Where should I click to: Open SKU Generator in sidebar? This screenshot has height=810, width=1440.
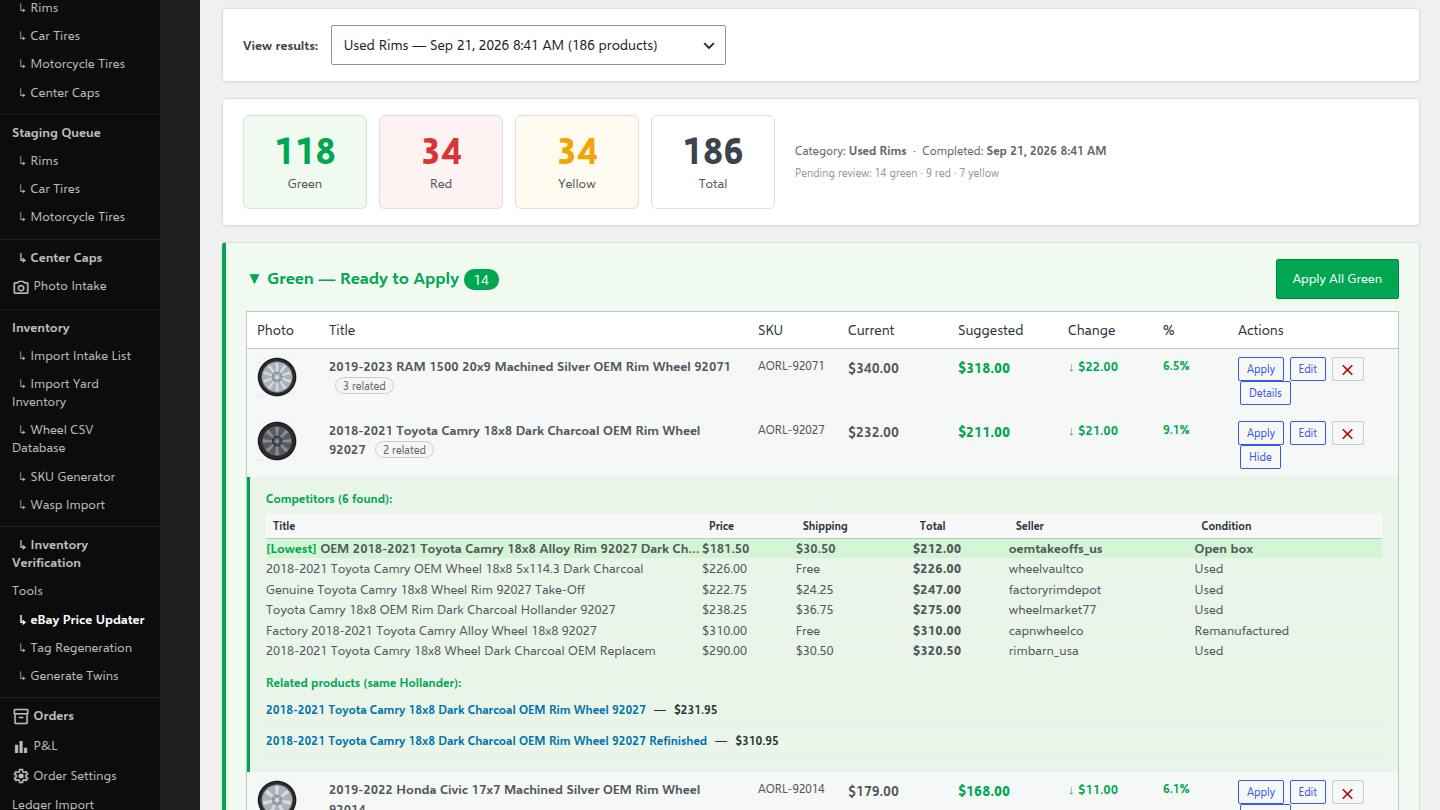[x=73, y=477]
